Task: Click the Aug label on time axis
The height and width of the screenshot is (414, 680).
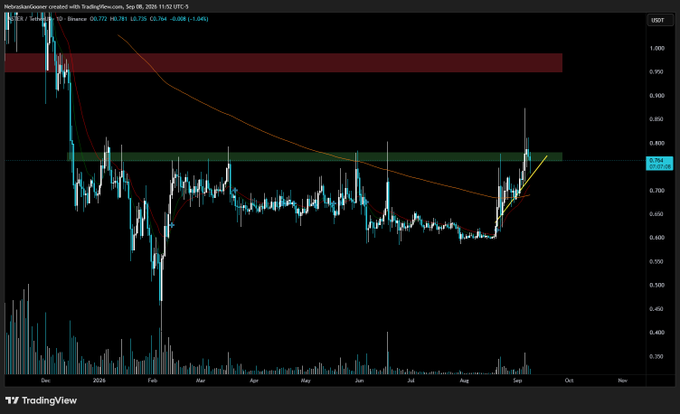Action: pos(464,381)
